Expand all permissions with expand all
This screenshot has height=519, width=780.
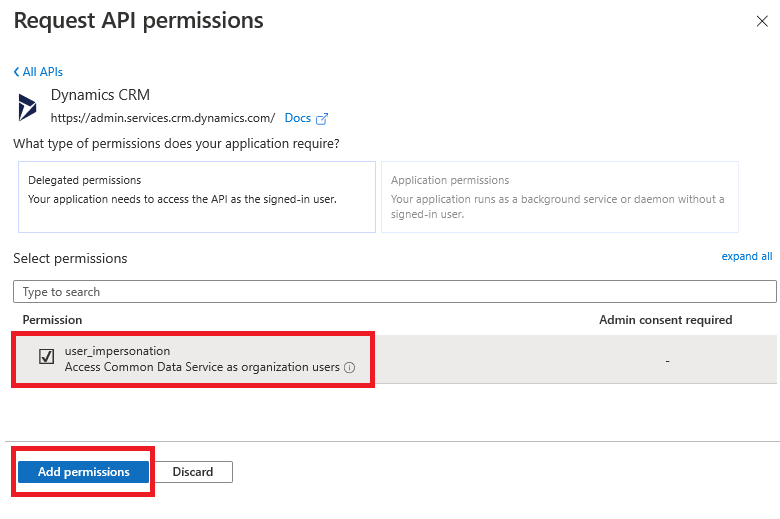tap(746, 256)
